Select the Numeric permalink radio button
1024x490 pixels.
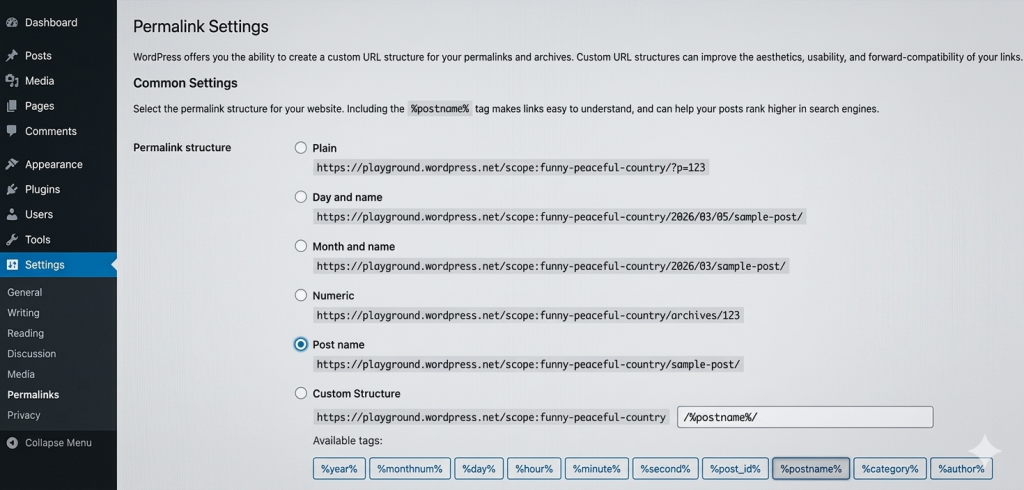[300, 295]
